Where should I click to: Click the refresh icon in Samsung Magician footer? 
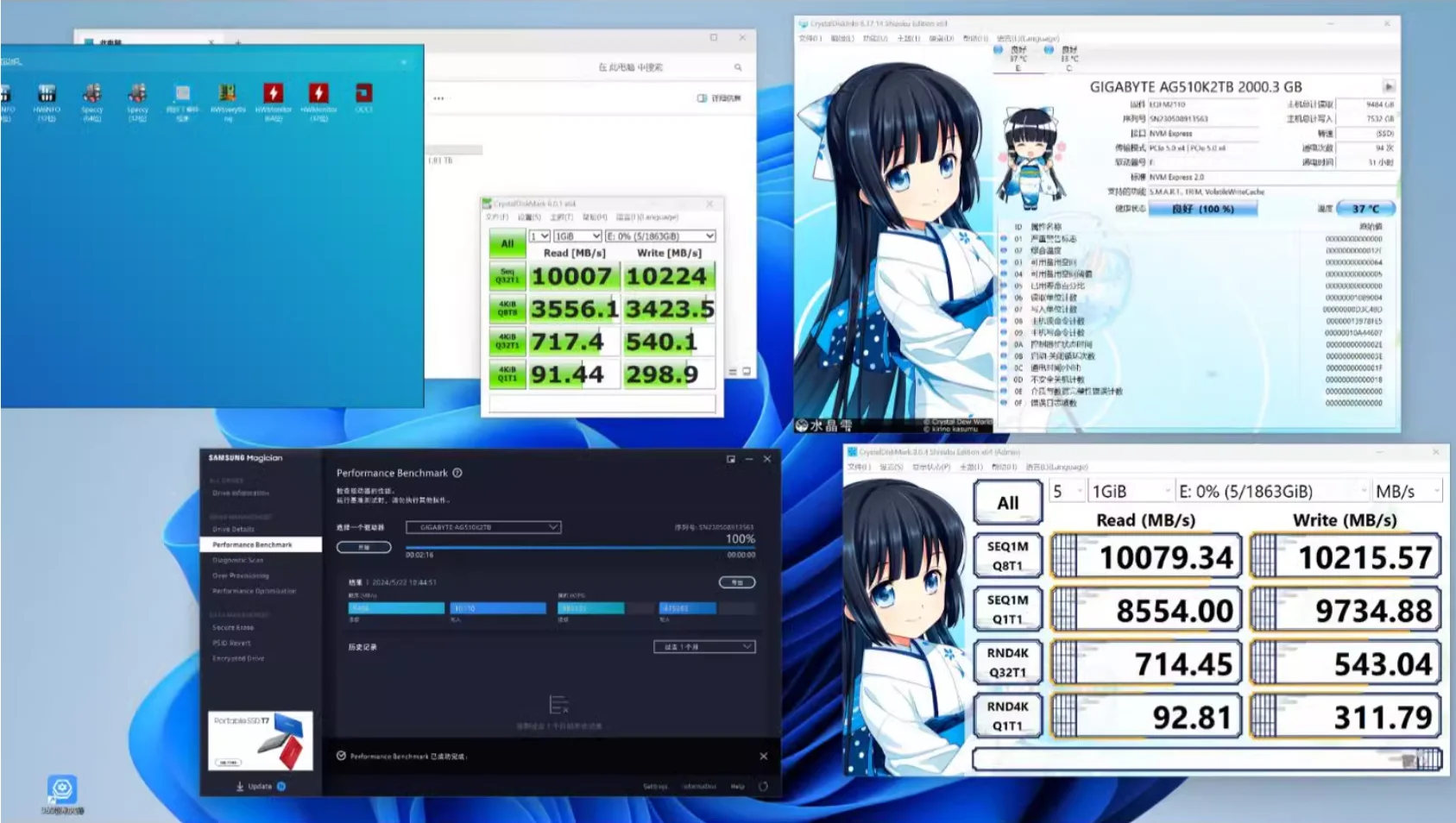[763, 786]
